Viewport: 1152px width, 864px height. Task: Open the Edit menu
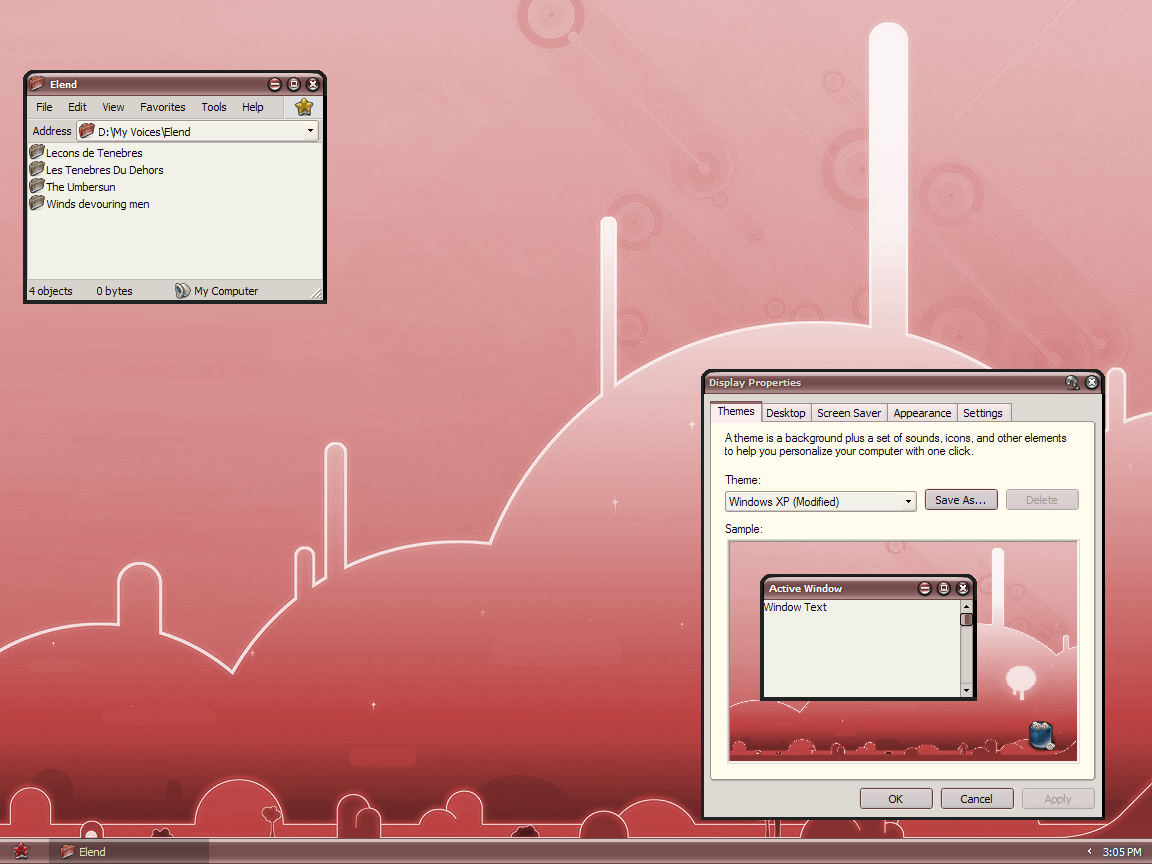point(77,107)
